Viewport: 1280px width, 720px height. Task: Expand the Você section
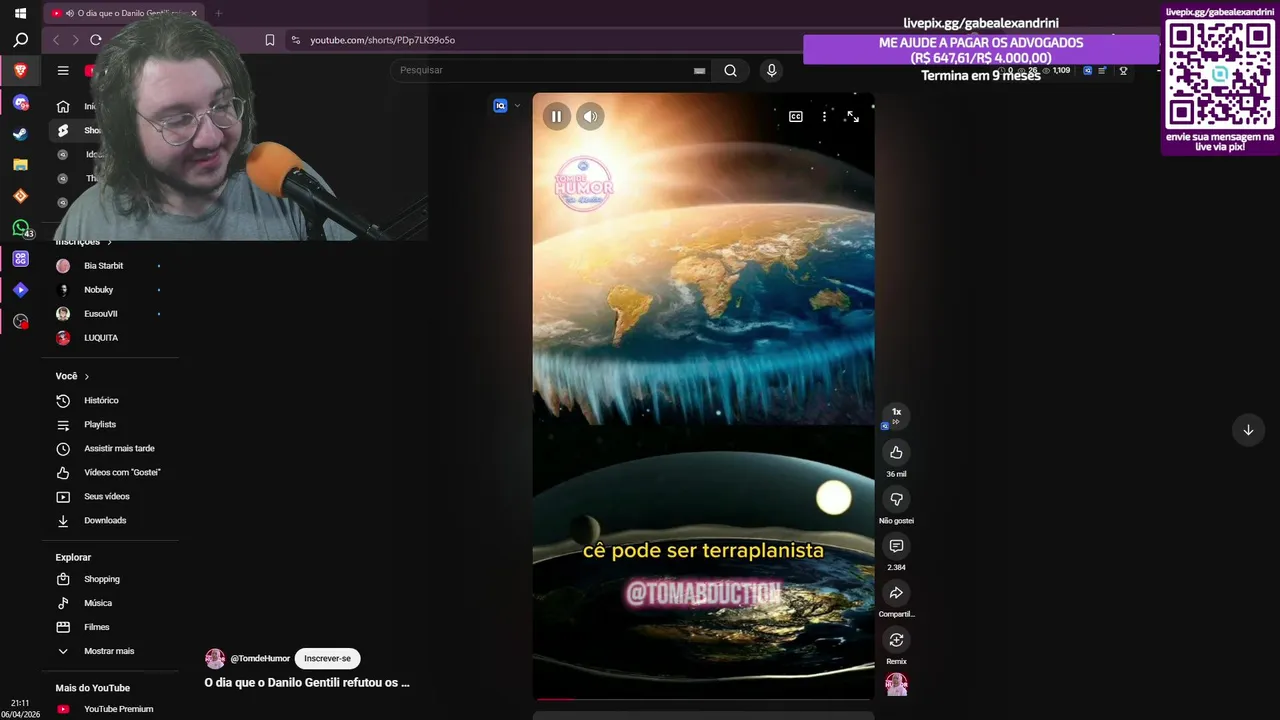coord(72,376)
